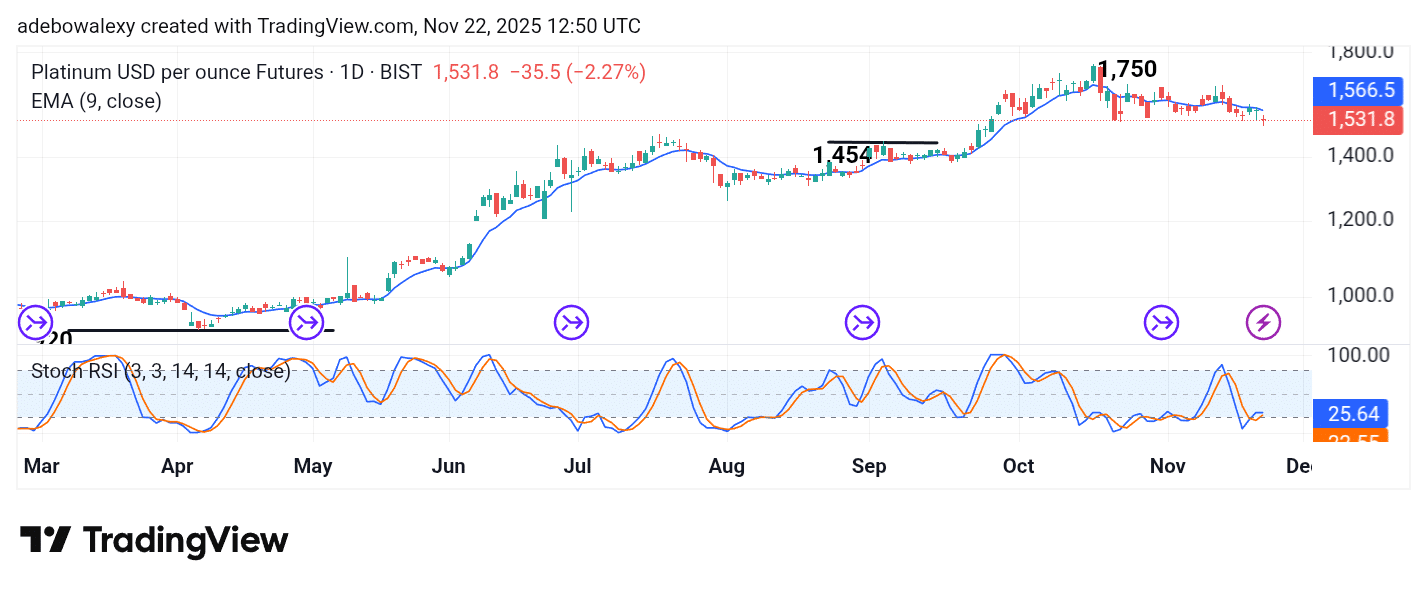
Task: Click the 1,750 peak price annotation
Action: tap(1128, 69)
